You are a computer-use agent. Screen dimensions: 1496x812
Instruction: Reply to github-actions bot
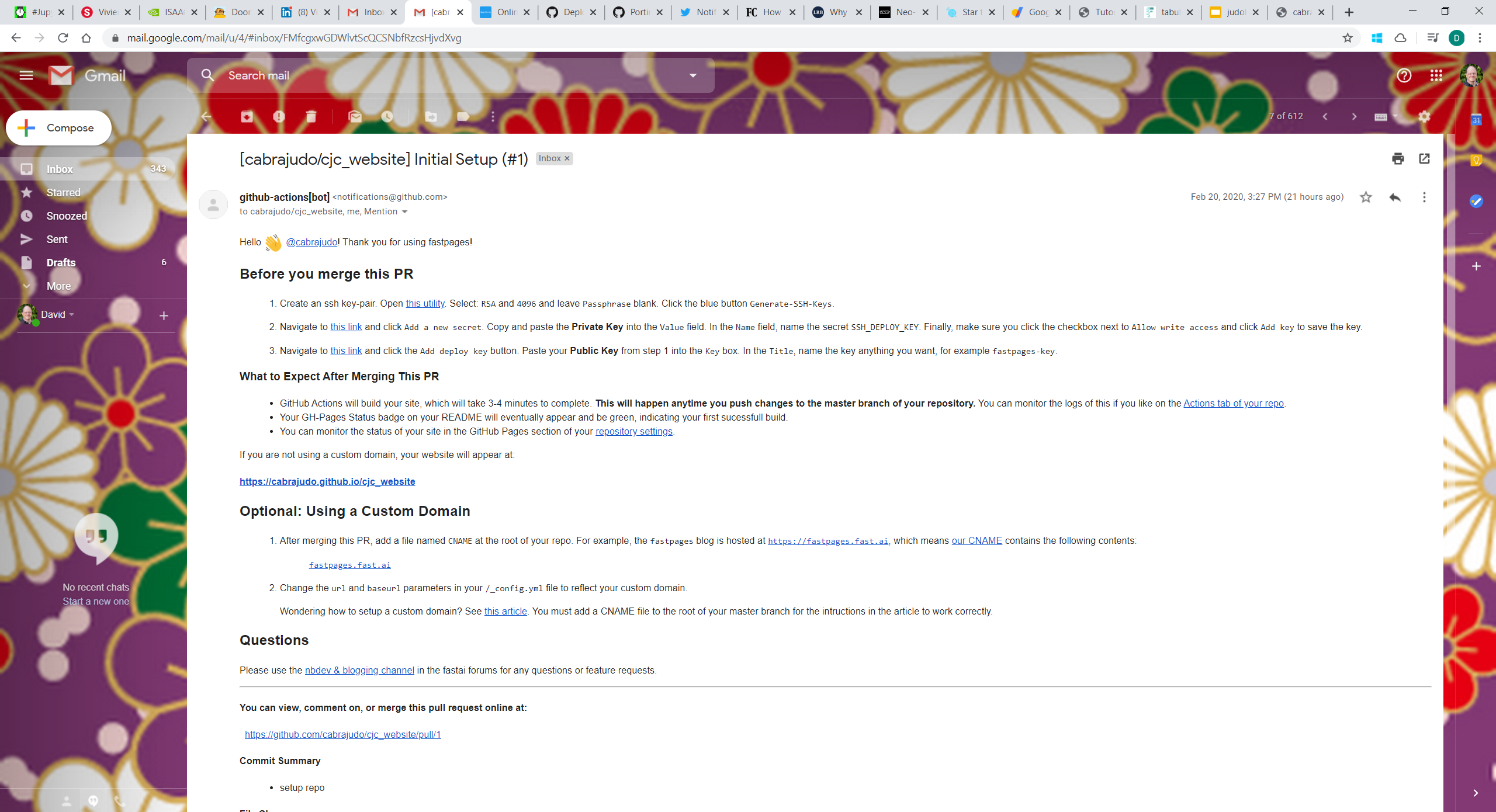point(1395,197)
